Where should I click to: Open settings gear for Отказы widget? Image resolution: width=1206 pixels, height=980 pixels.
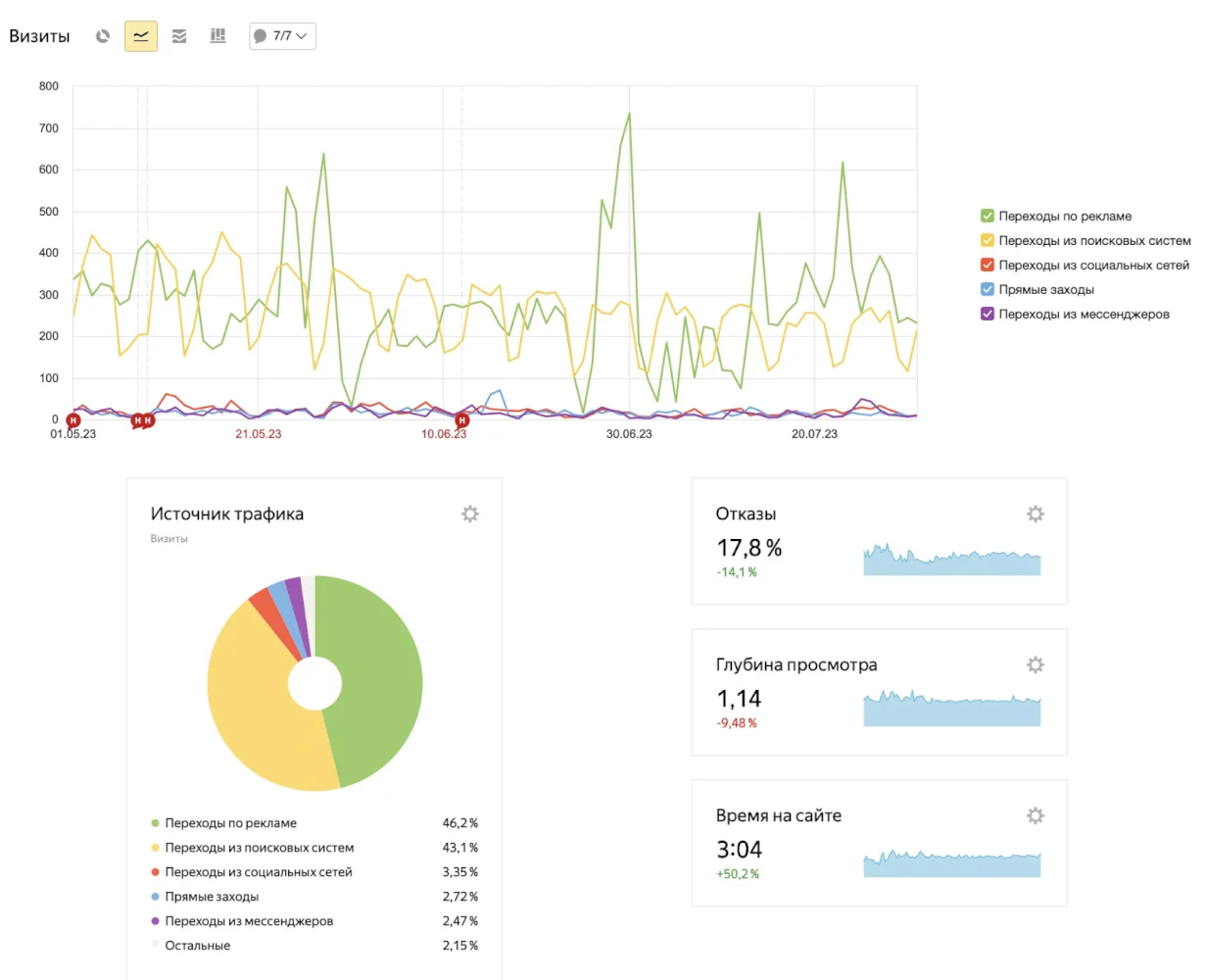(x=1035, y=514)
